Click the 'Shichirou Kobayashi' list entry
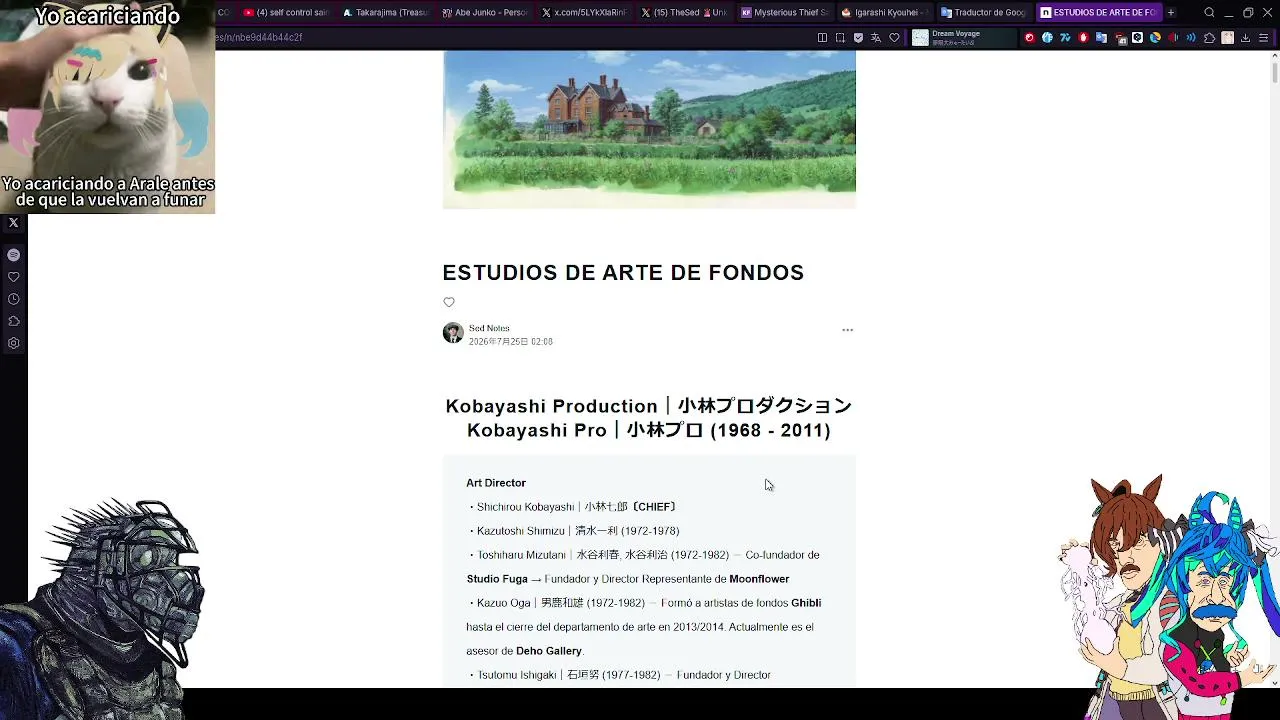The height and width of the screenshot is (720, 1280). tap(572, 507)
